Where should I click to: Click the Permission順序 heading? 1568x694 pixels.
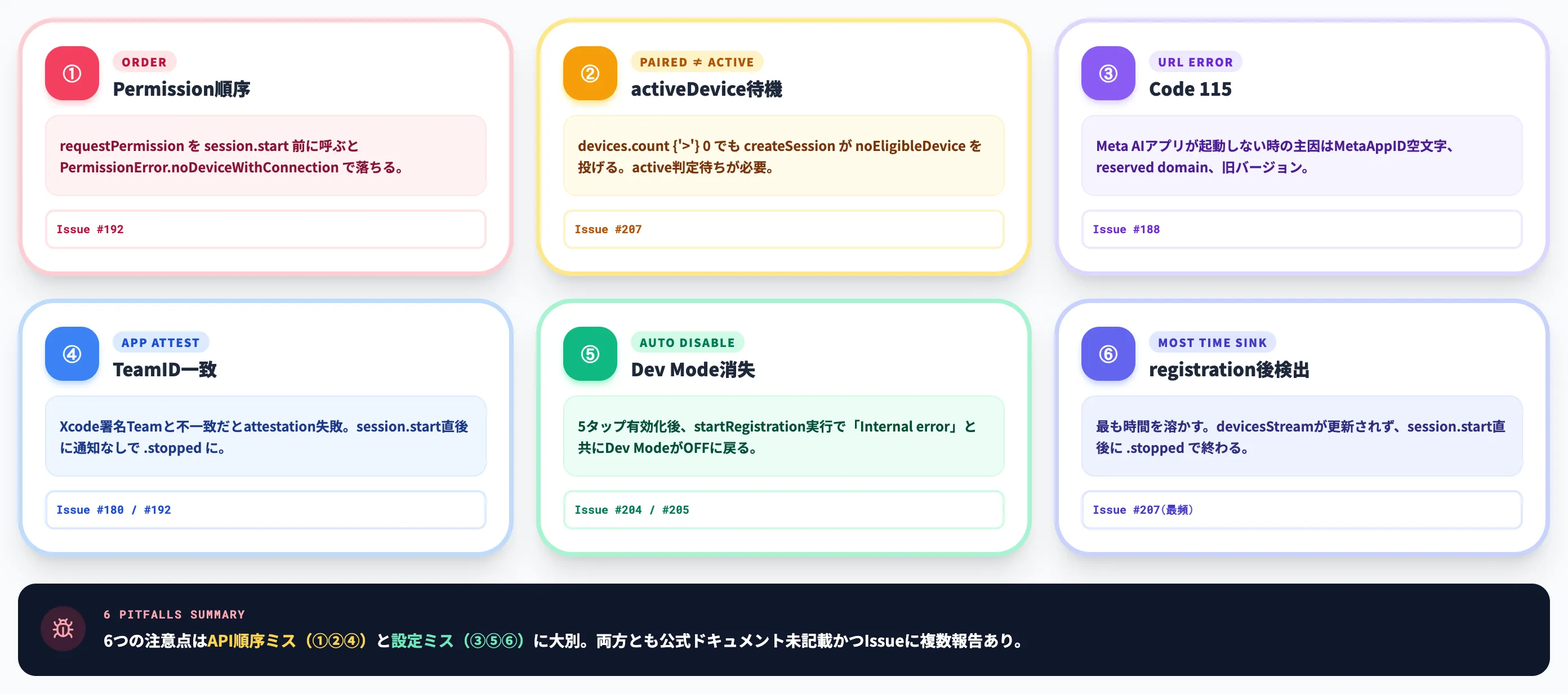tap(181, 90)
